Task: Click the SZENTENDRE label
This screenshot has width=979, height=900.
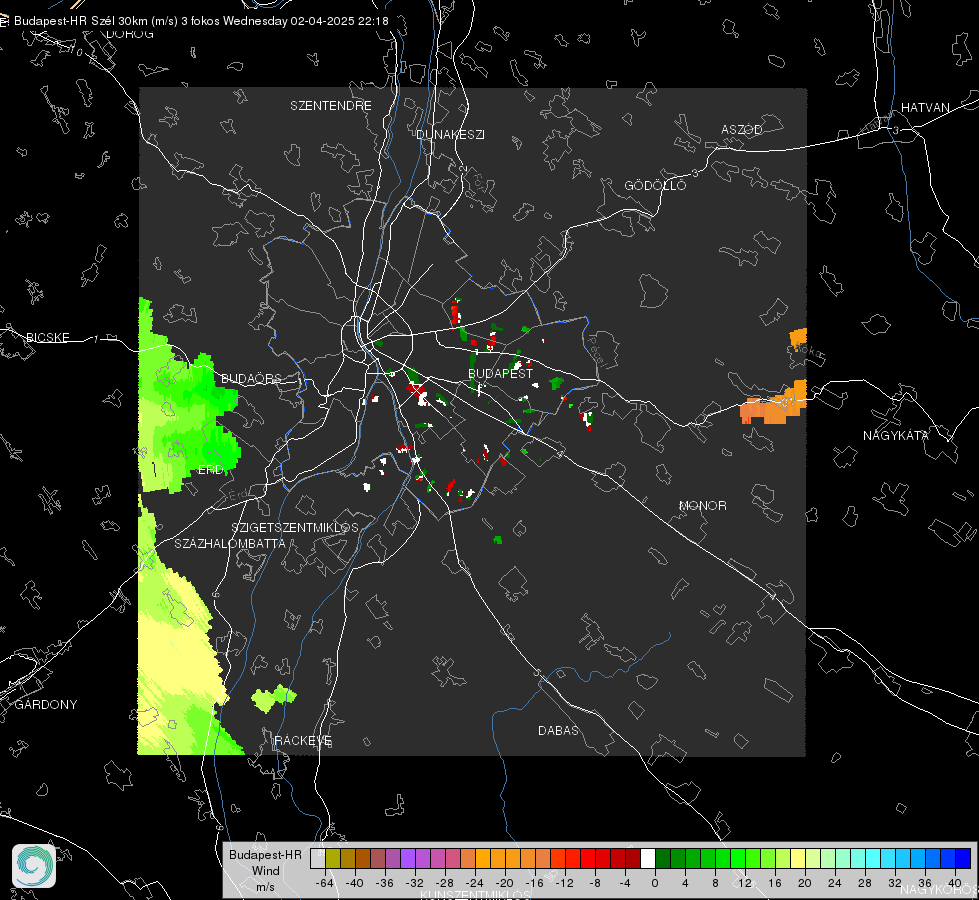Action: [331, 106]
